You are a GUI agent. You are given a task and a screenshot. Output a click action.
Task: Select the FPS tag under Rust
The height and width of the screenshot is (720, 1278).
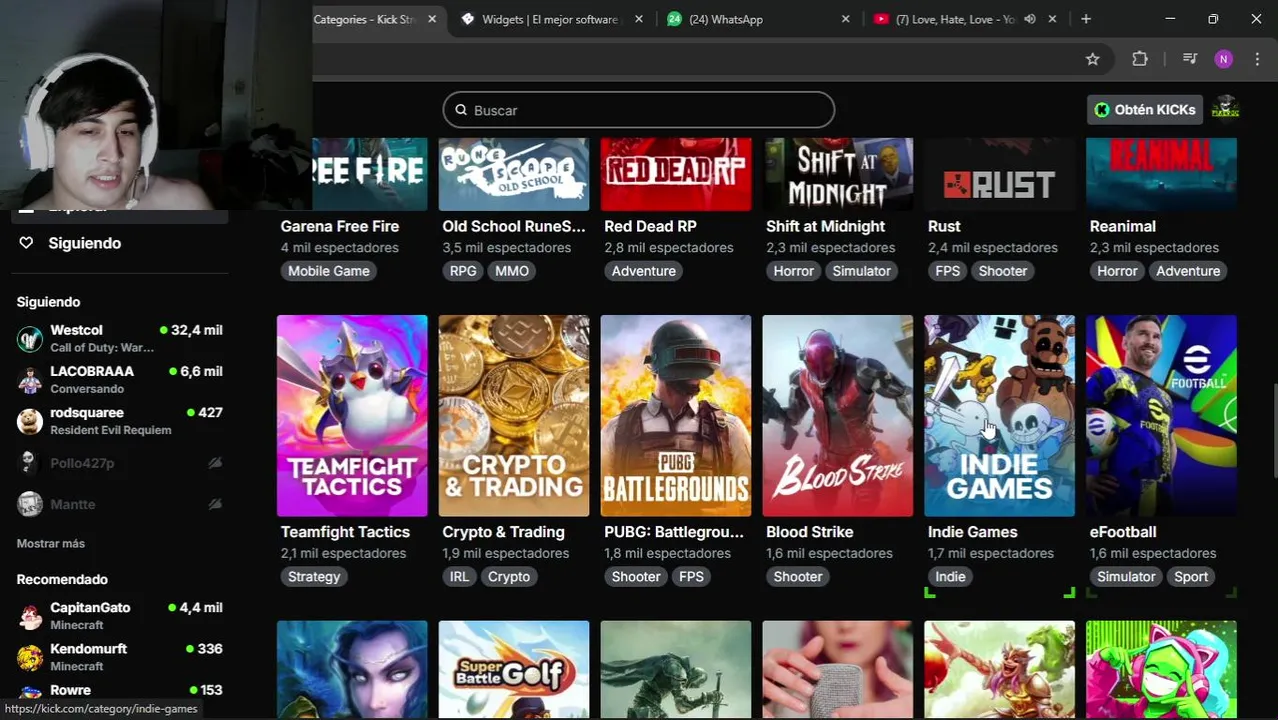tap(947, 271)
